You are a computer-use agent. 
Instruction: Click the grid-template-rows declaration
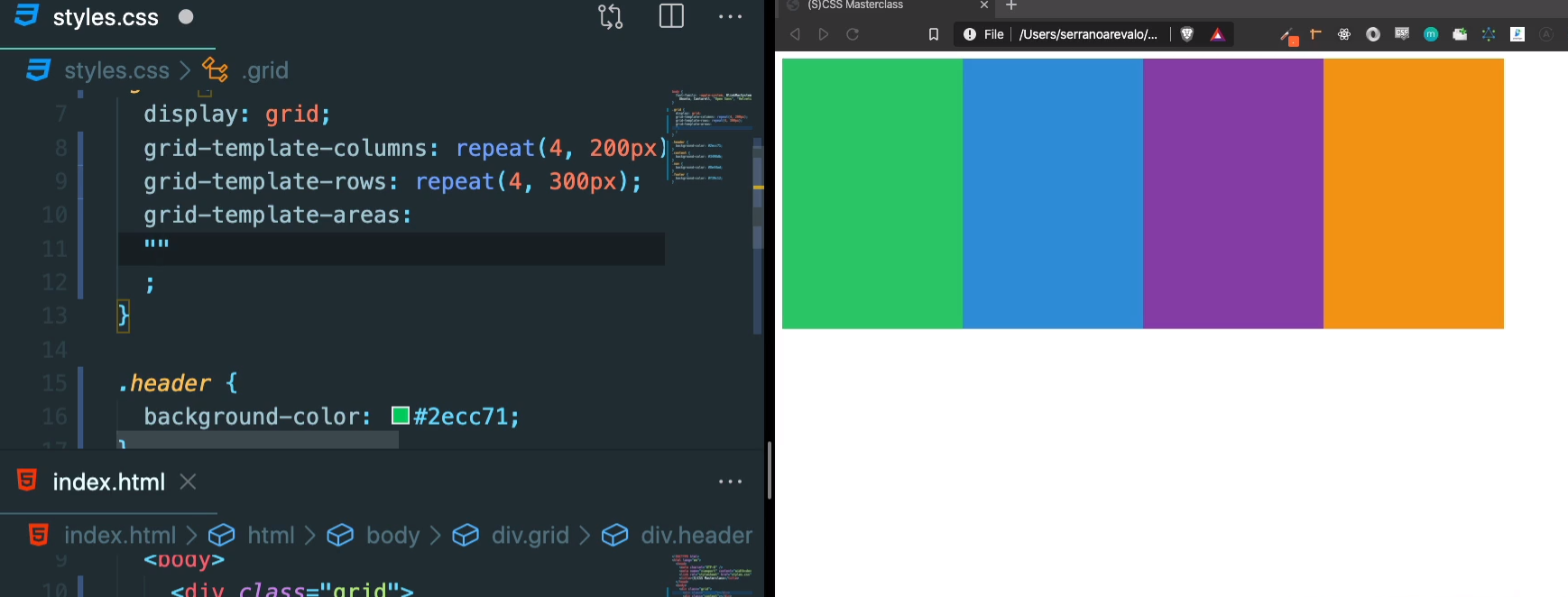point(392,181)
